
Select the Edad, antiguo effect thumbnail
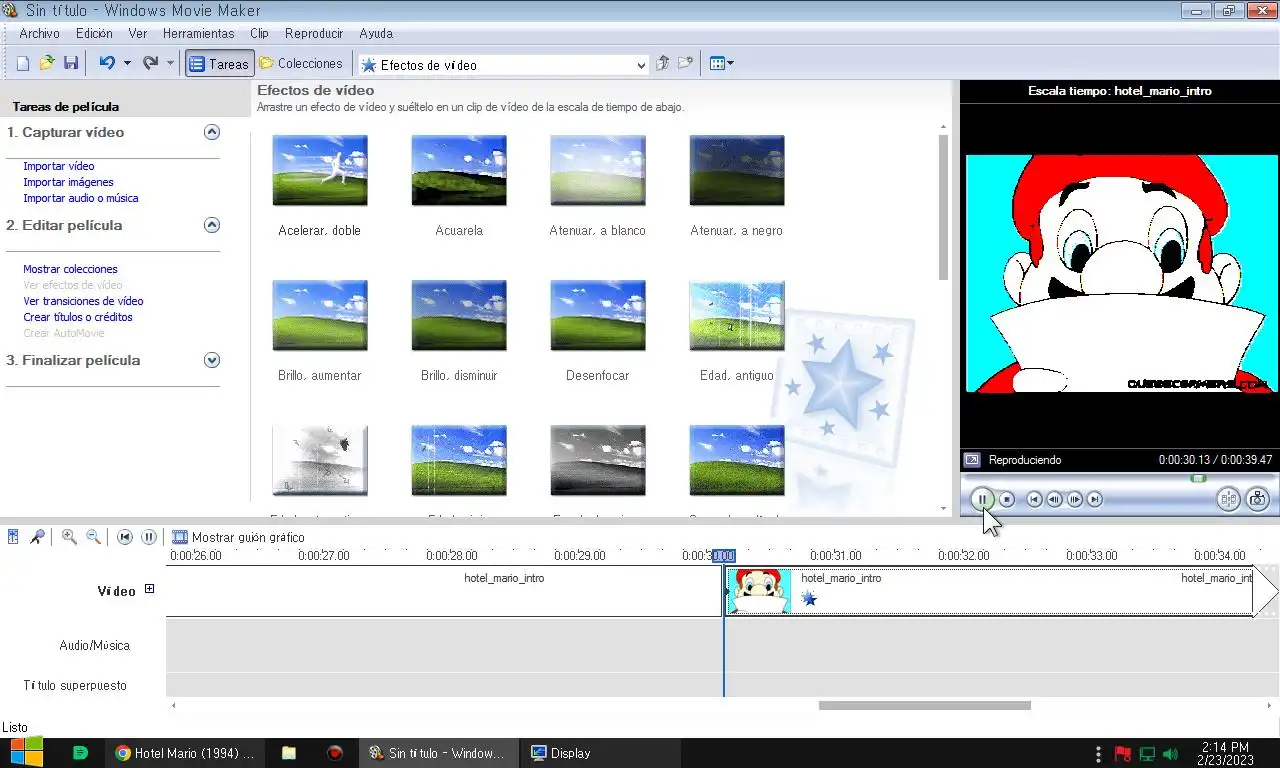737,316
